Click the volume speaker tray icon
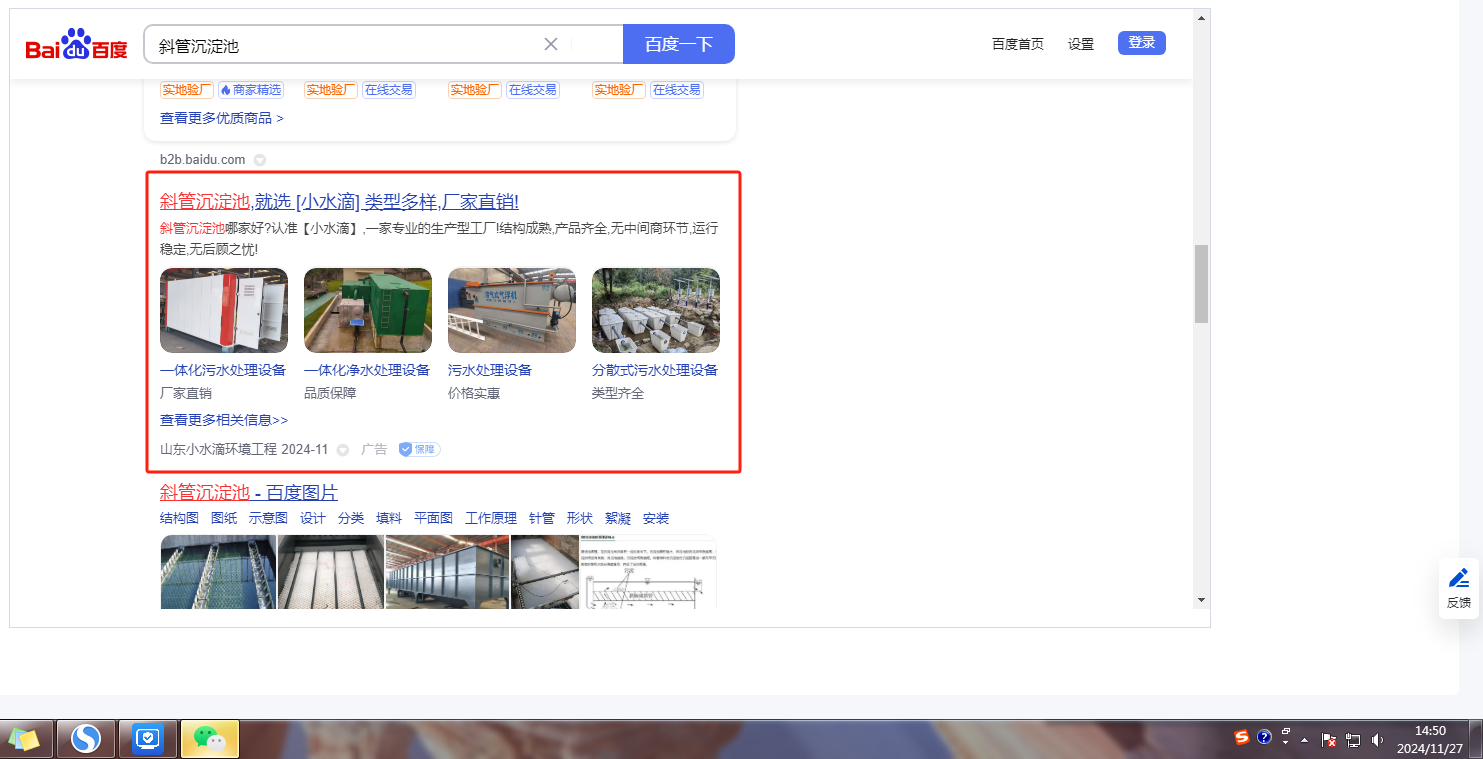 click(1377, 740)
